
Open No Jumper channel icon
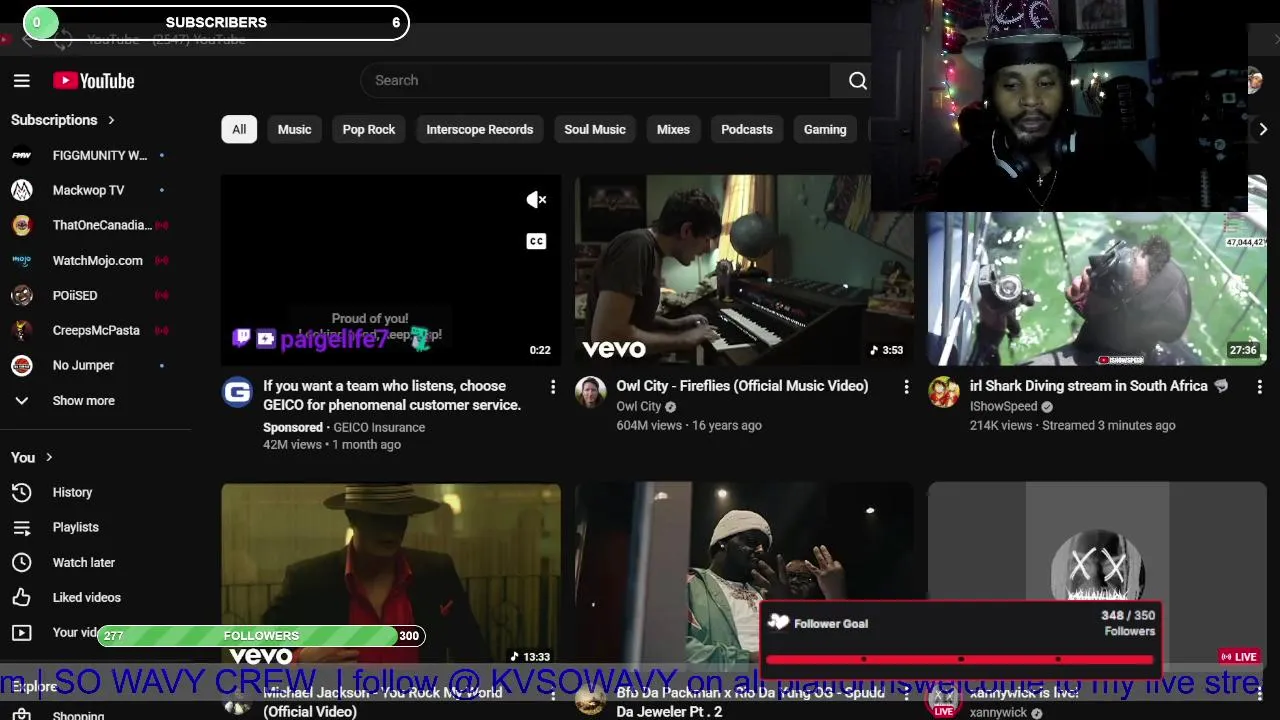coord(21,365)
